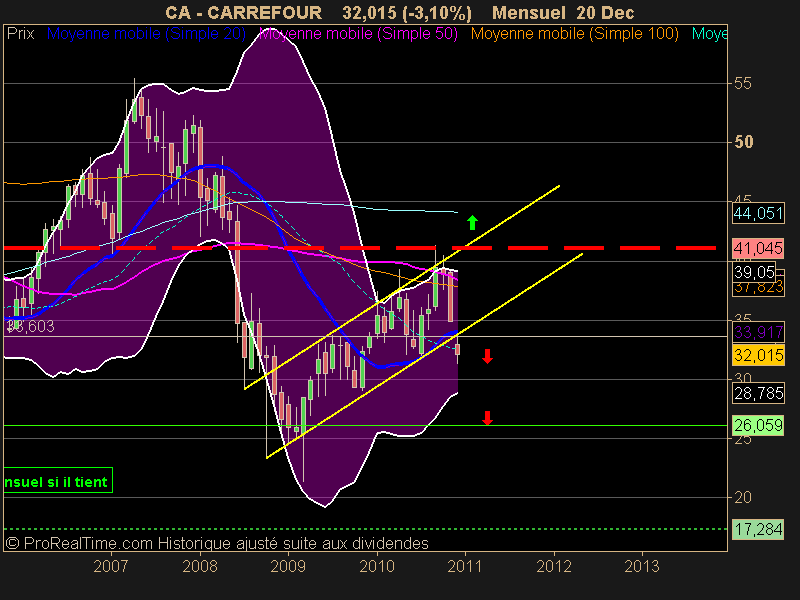Select the green up arrow annotation
This screenshot has height=600, width=800.
(x=472, y=222)
